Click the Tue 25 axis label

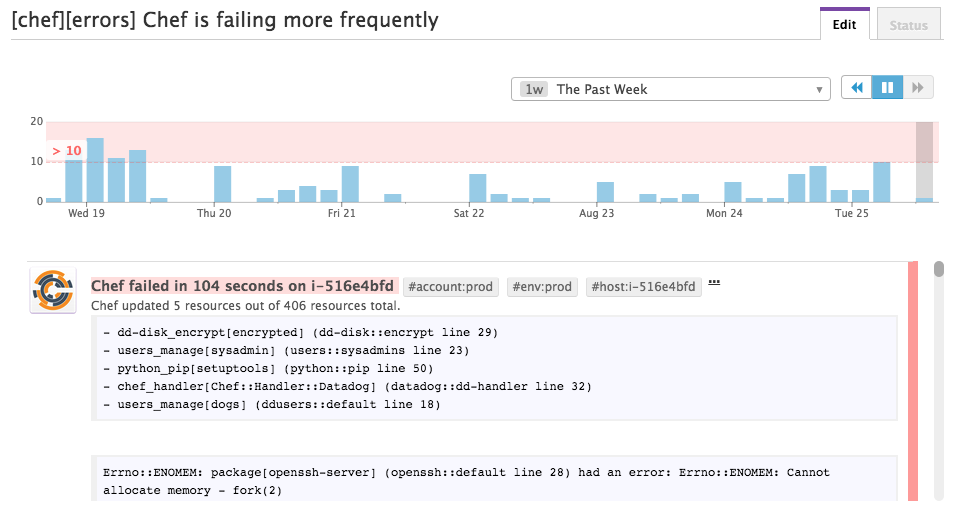(852, 213)
